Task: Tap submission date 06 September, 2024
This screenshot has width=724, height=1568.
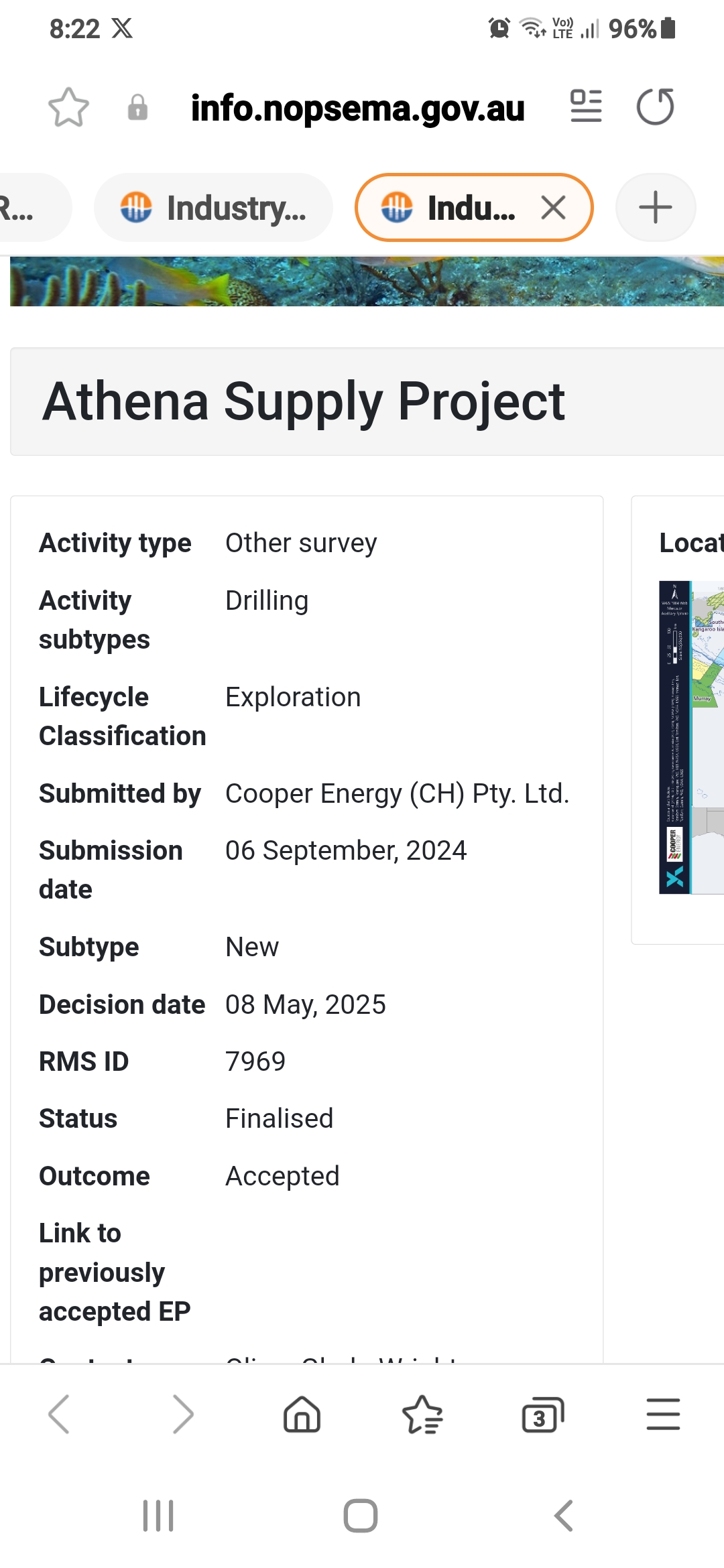Action: click(346, 850)
